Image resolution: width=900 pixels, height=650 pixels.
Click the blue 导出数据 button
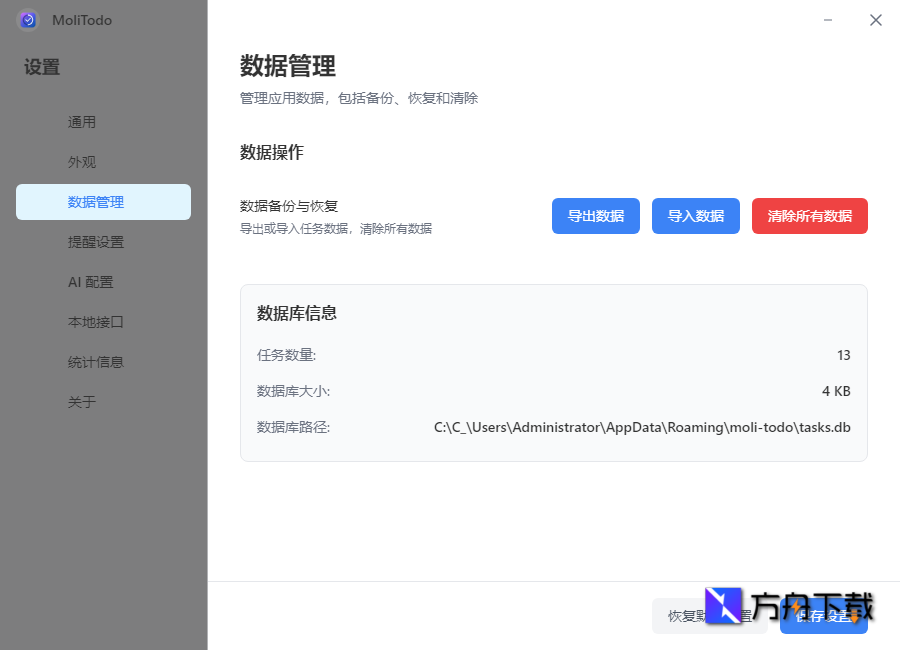click(595, 215)
